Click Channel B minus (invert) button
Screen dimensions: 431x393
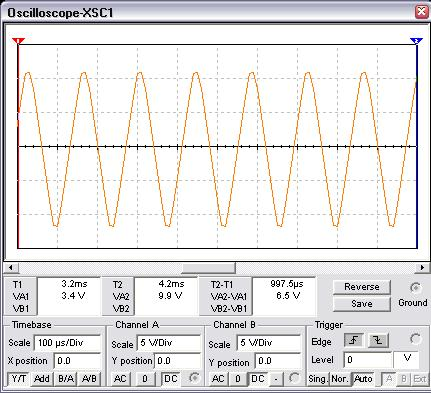click(x=276, y=379)
